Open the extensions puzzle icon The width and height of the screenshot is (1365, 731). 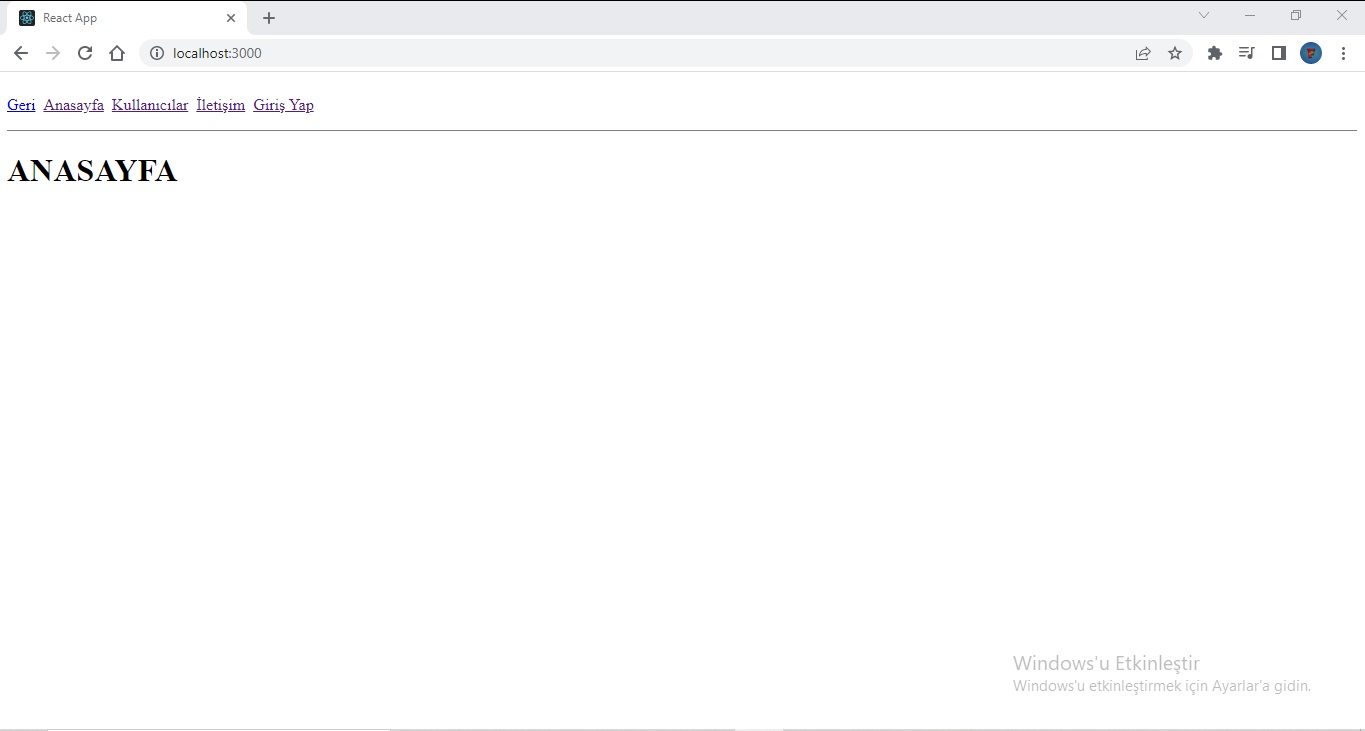(1214, 53)
